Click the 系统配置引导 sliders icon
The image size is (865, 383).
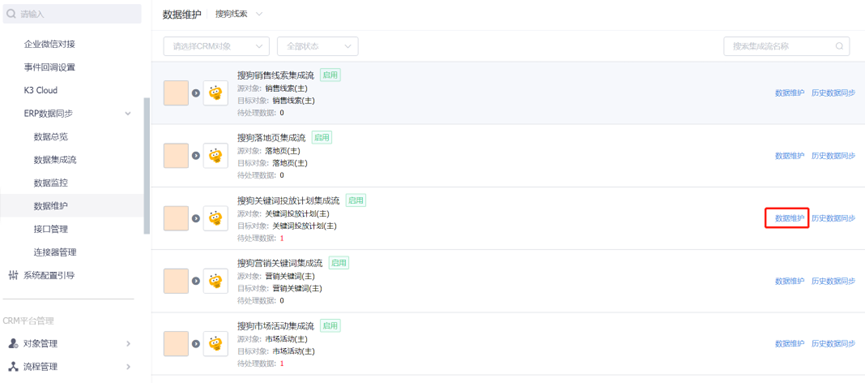pos(13,275)
